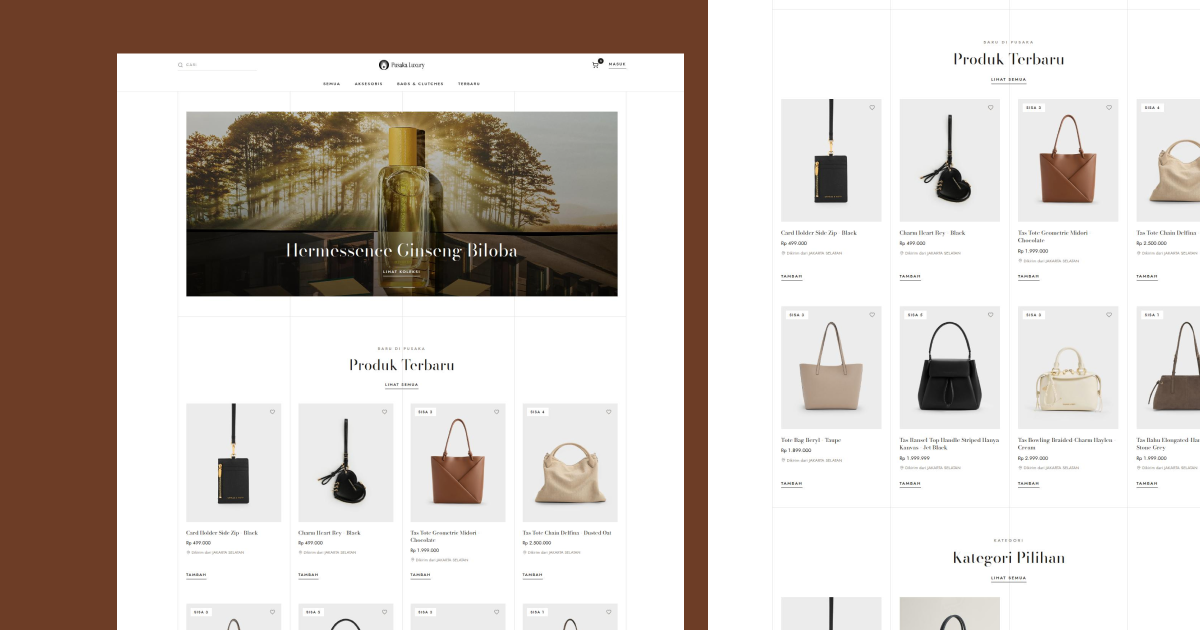Favorite Tas Tote Geometric Midori in right preview
This screenshot has width=1200, height=630.
pyautogui.click(x=1109, y=107)
